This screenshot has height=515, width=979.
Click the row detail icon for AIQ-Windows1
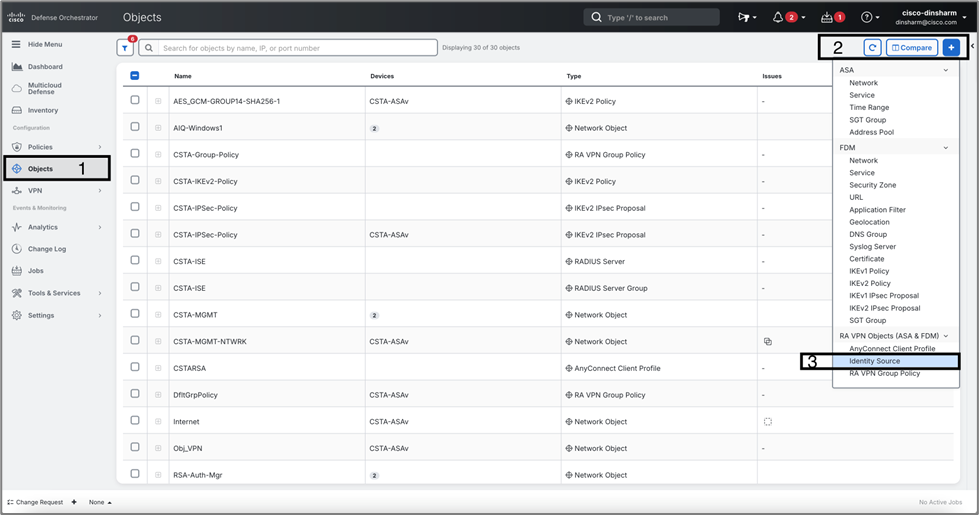158,128
